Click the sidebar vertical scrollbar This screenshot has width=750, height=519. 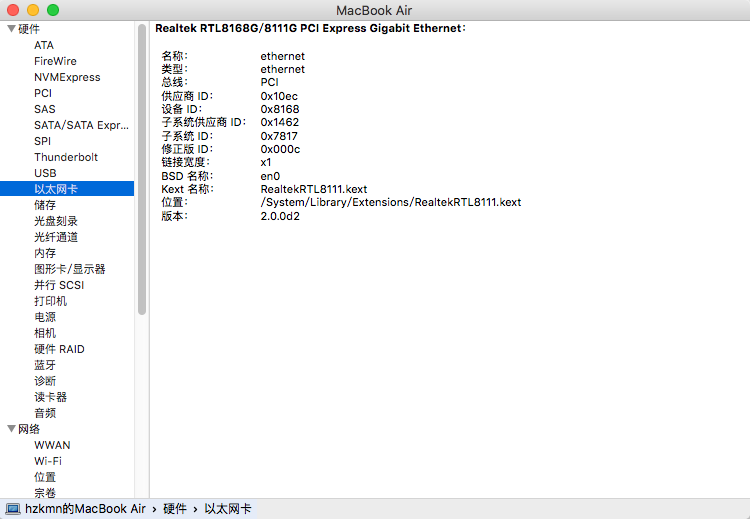142,169
